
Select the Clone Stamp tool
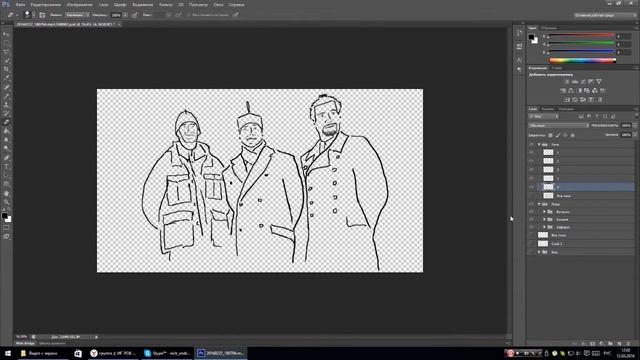tap(6, 105)
